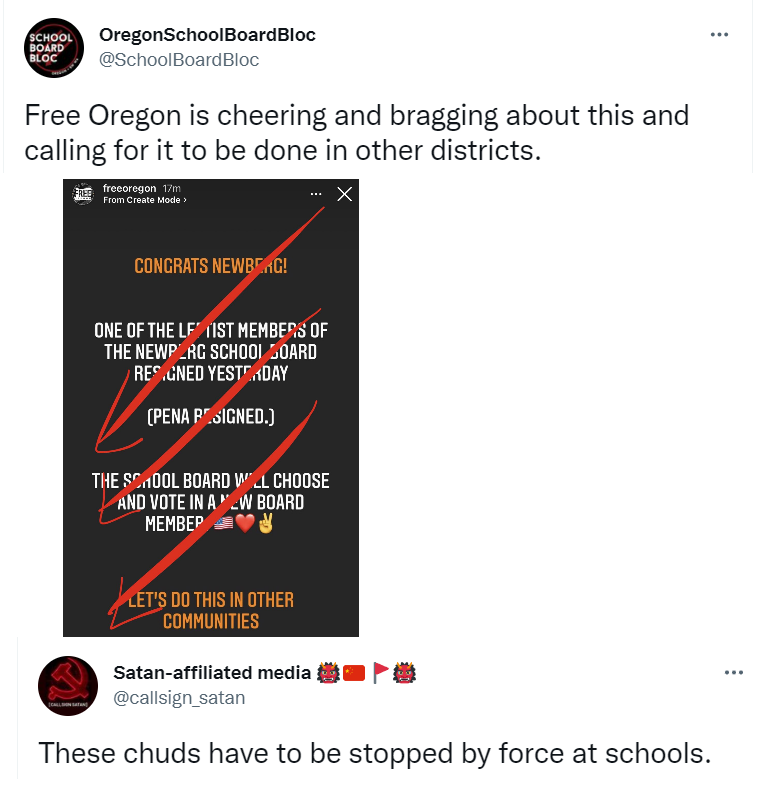
Task: Click the 'These chuds have to be stopped' tweet text
Action: tap(374, 753)
